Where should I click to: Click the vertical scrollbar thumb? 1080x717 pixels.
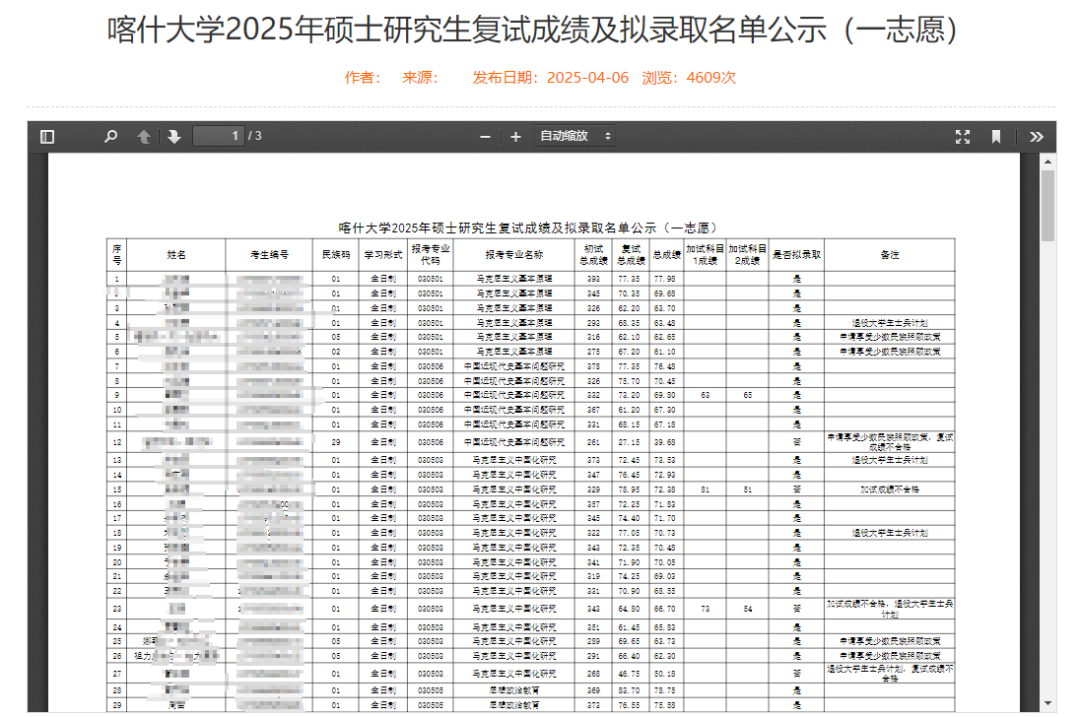[x=1048, y=205]
